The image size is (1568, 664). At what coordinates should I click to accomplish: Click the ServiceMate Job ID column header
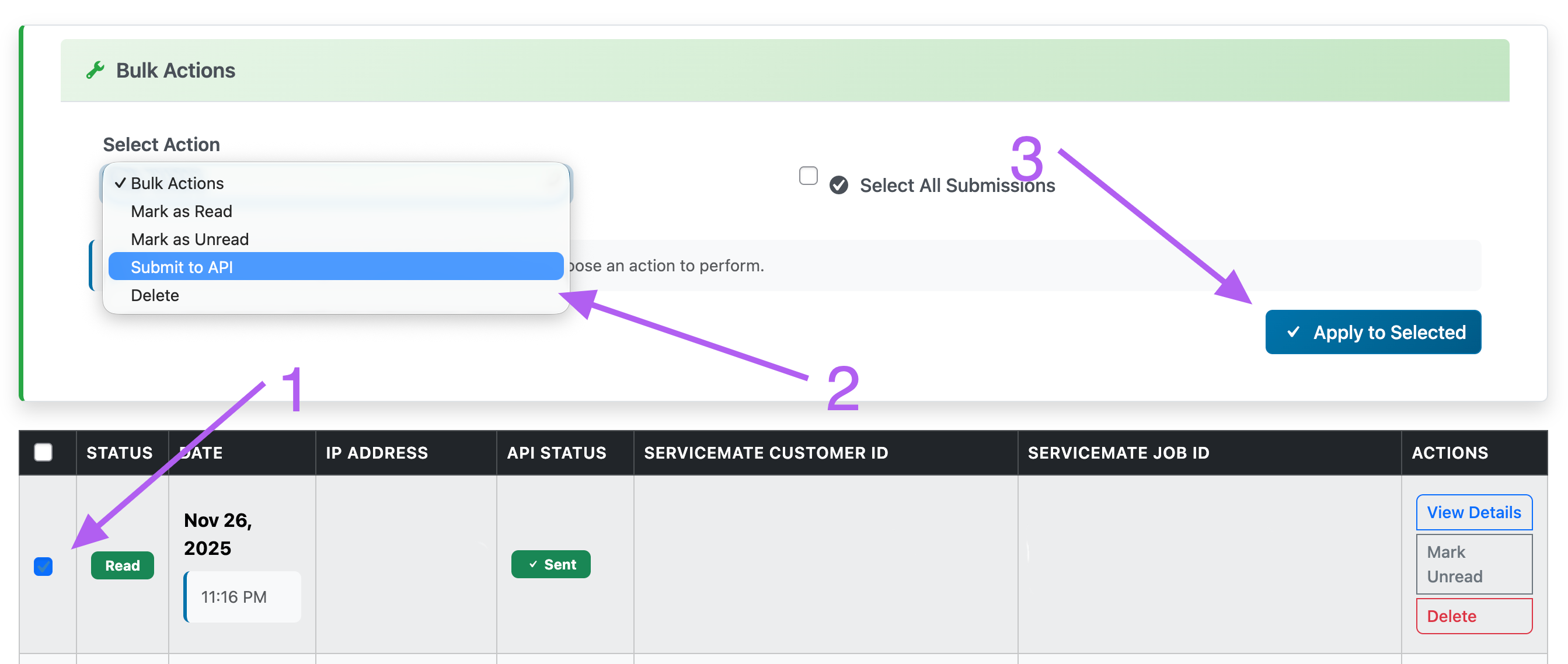(1118, 453)
